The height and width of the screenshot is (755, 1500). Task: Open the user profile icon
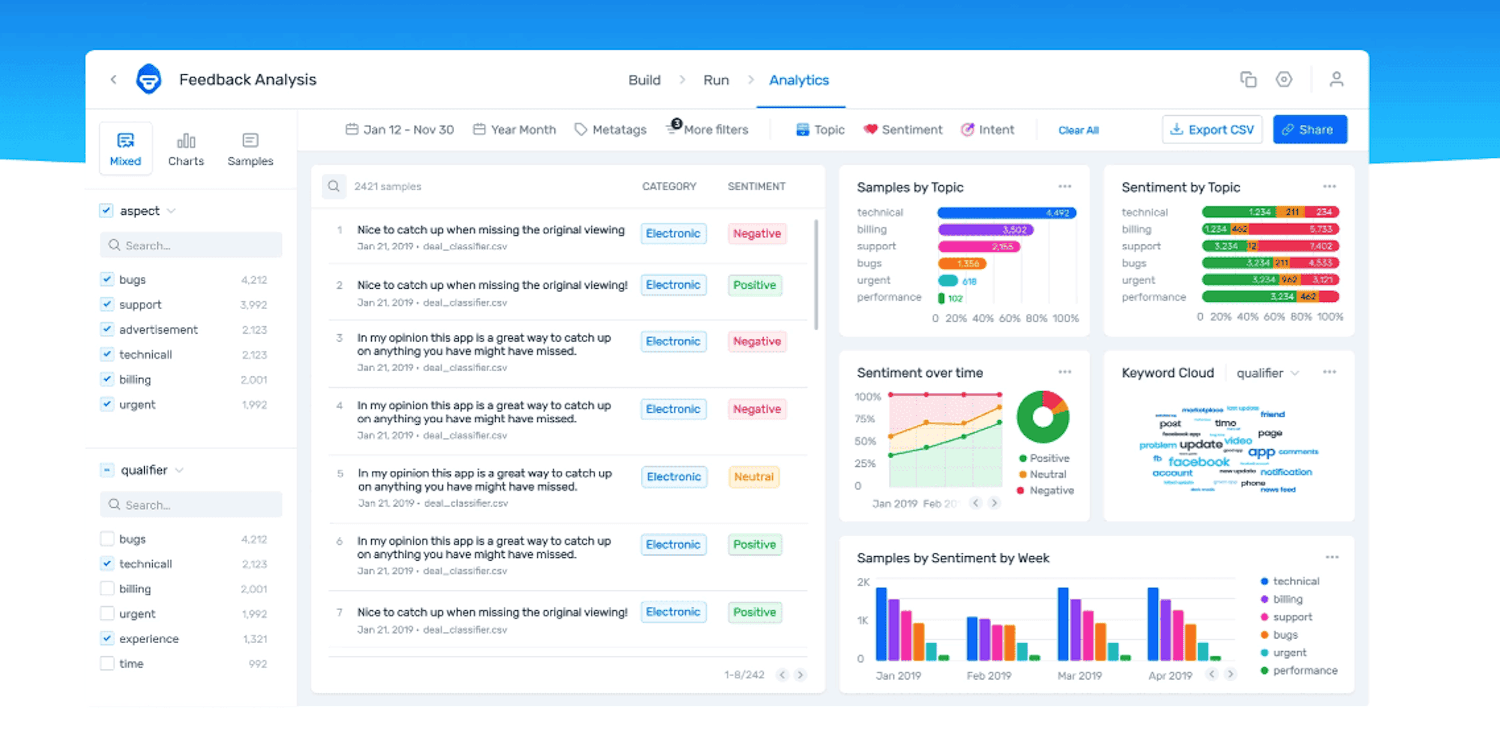coord(1336,79)
